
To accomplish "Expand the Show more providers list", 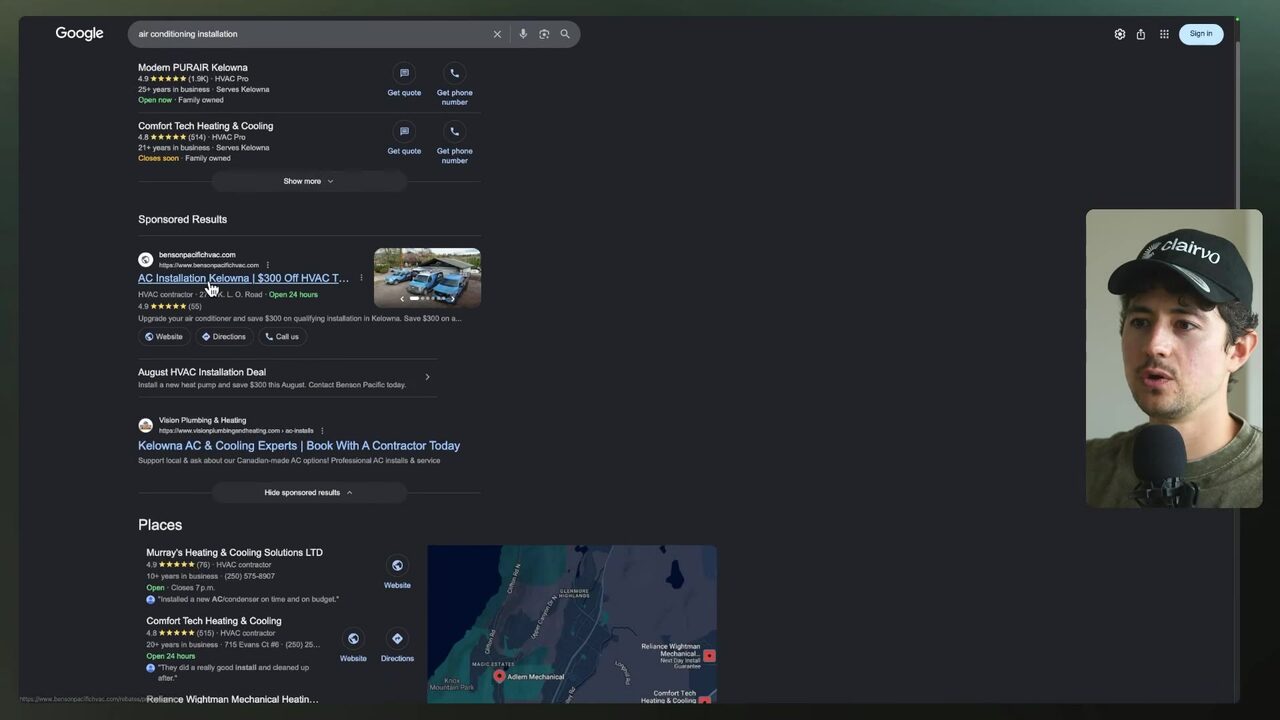I will 309,181.
